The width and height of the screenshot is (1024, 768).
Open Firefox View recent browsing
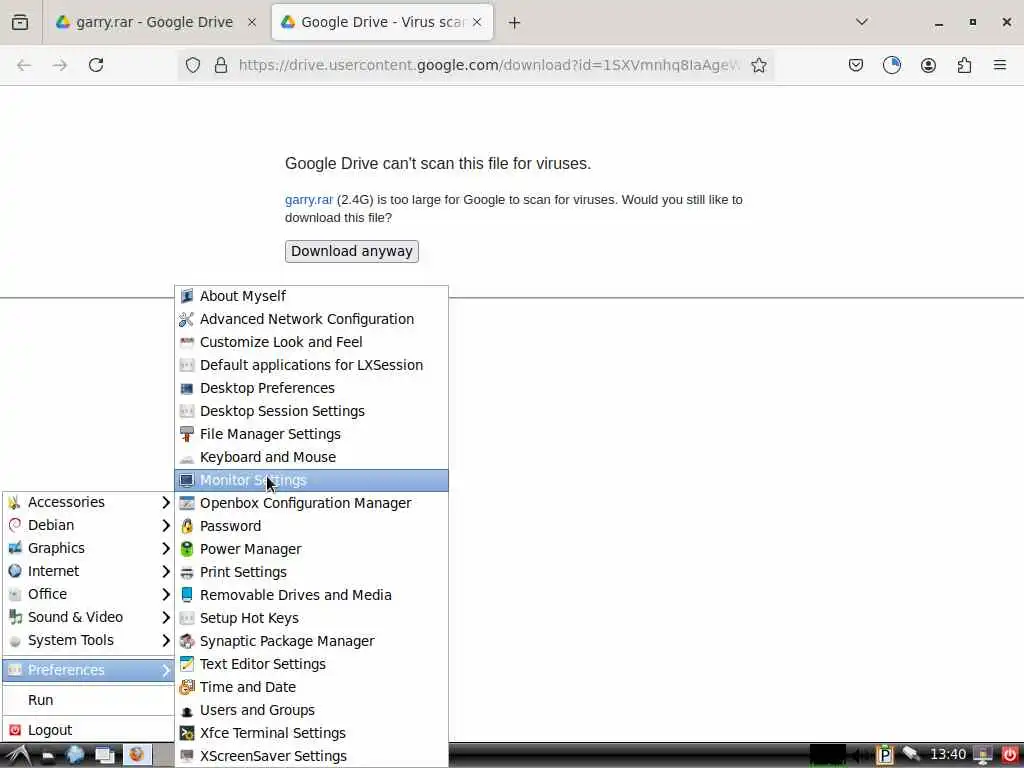20,22
